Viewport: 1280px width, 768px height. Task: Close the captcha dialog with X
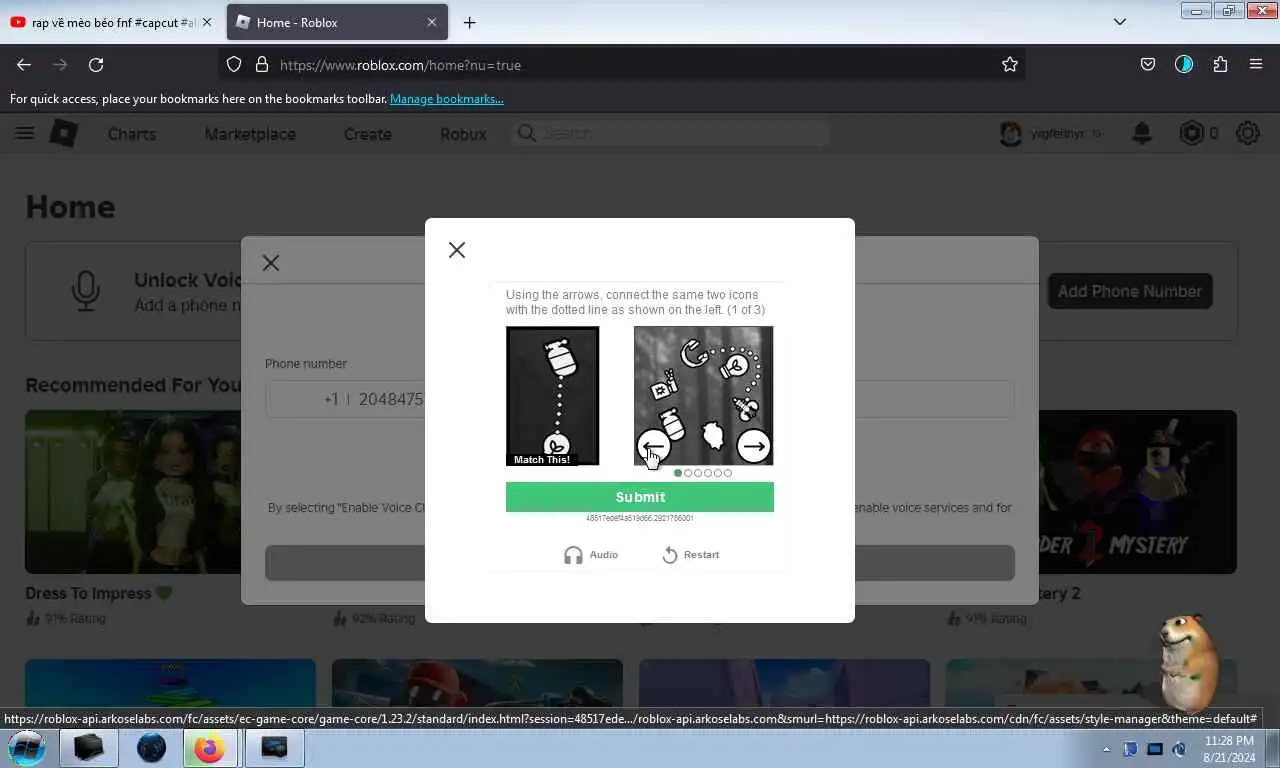click(457, 250)
